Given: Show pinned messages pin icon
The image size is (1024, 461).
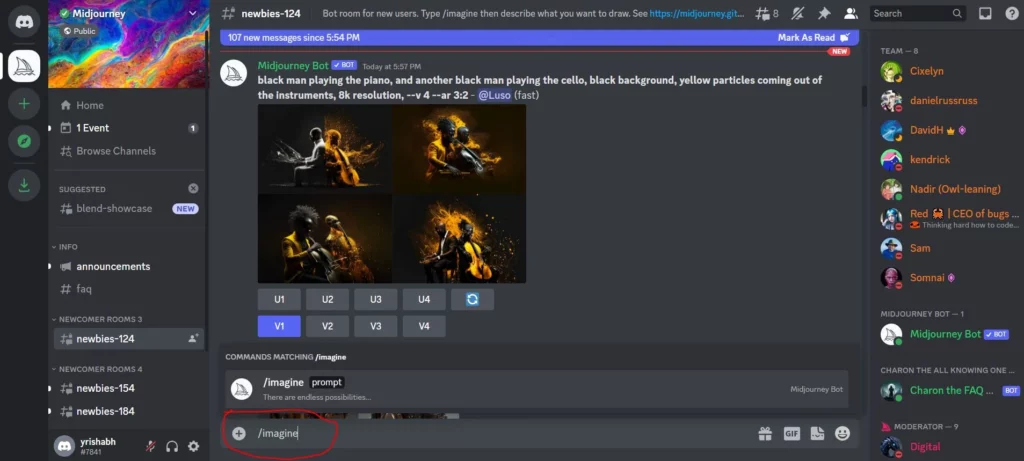Looking at the screenshot, I should 824,13.
